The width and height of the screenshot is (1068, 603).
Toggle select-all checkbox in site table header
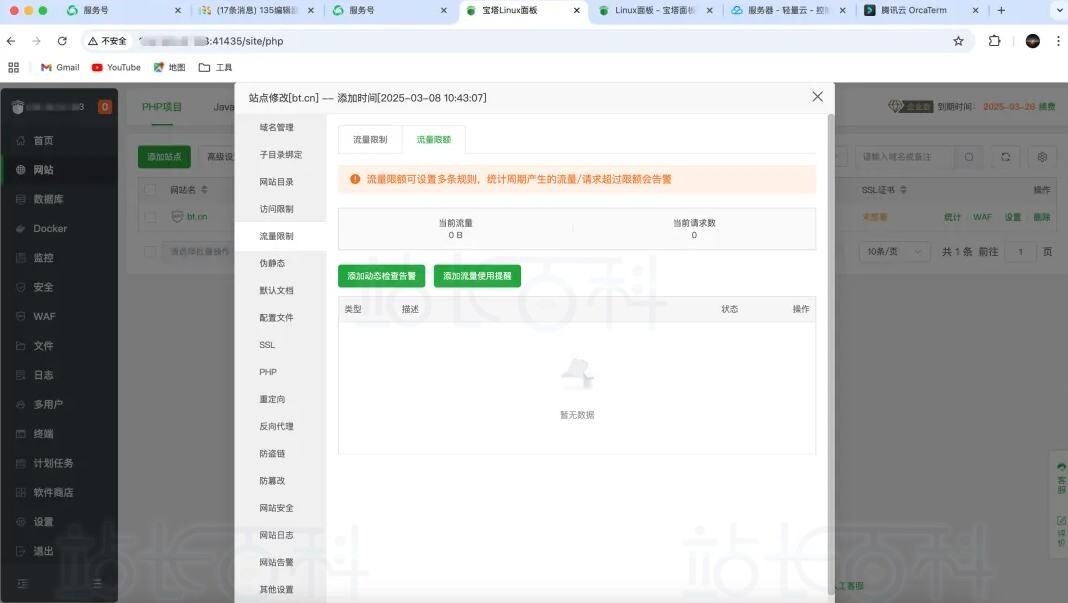click(x=150, y=189)
